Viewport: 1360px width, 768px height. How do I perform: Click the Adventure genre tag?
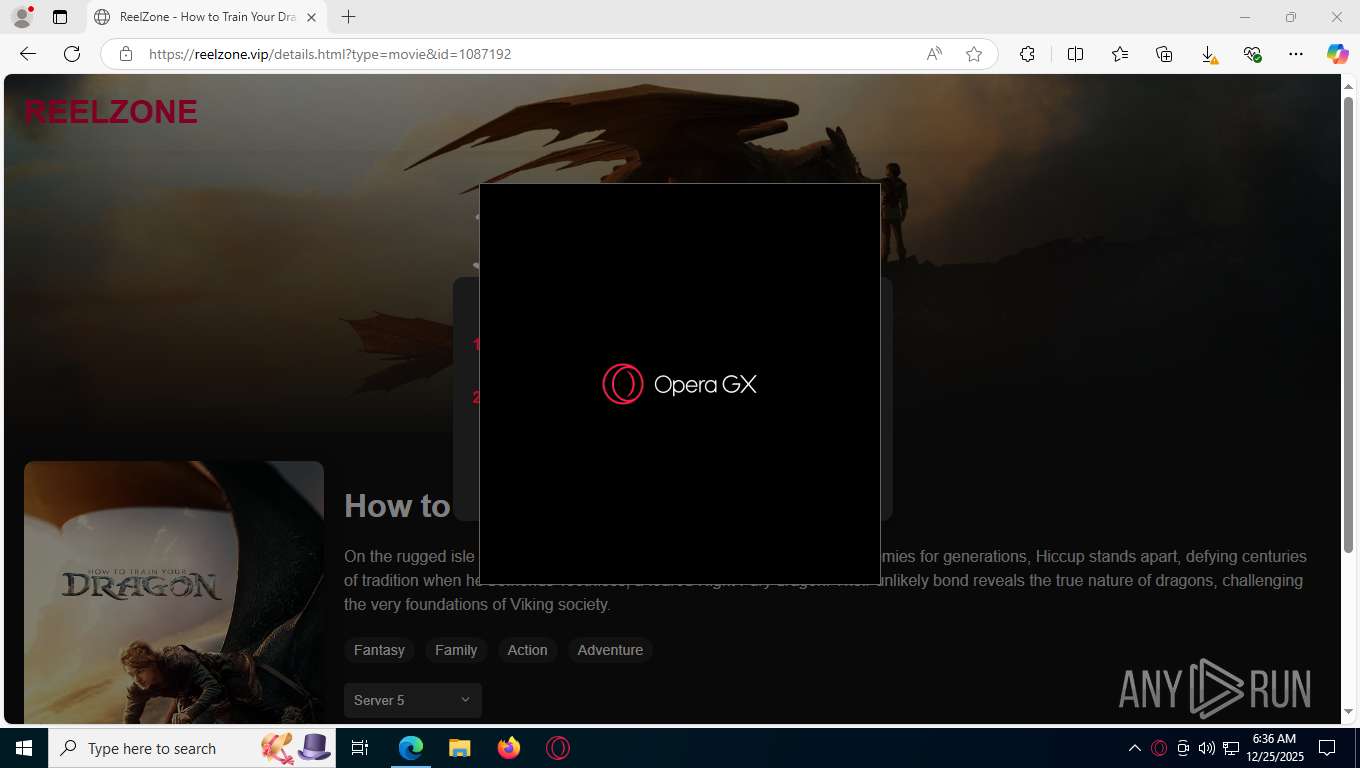[610, 650]
